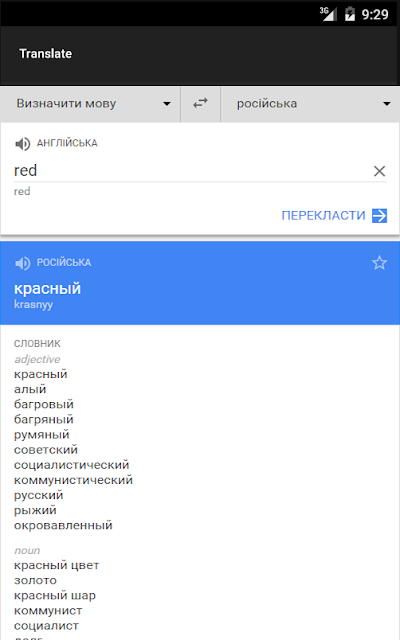
Task: Tap the 3G signal status icon
Action: pyautogui.click(x=328, y=13)
